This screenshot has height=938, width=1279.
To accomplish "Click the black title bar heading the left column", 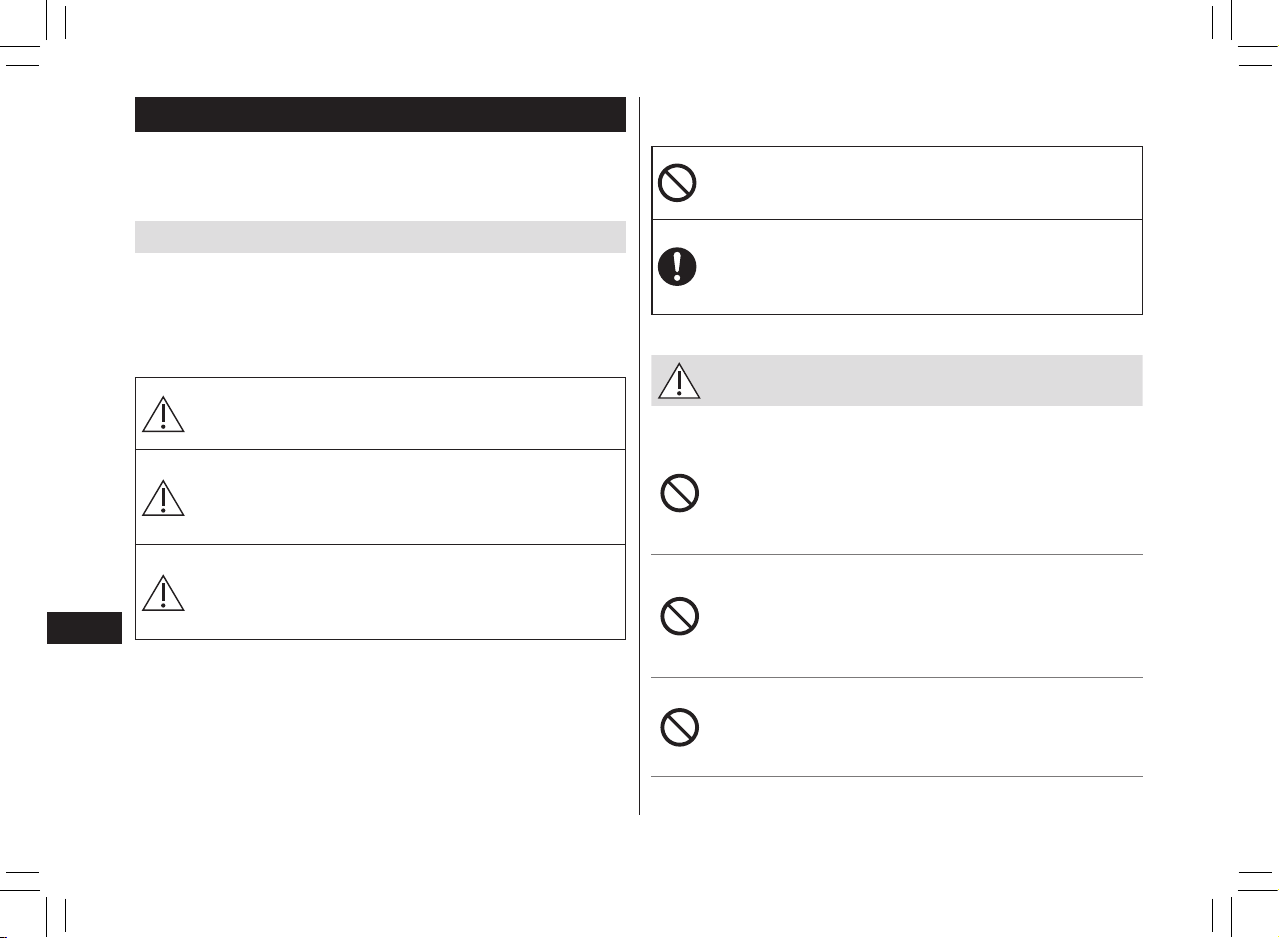I will click(380, 114).
